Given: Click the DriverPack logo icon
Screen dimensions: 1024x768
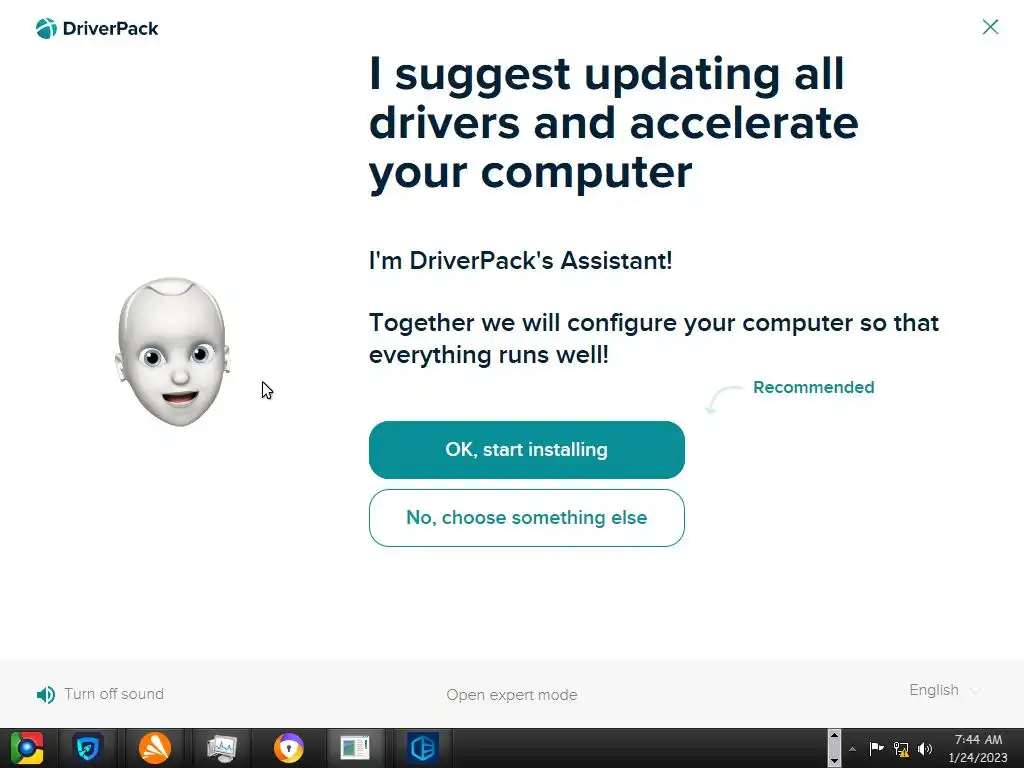Looking at the screenshot, I should click(46, 29).
